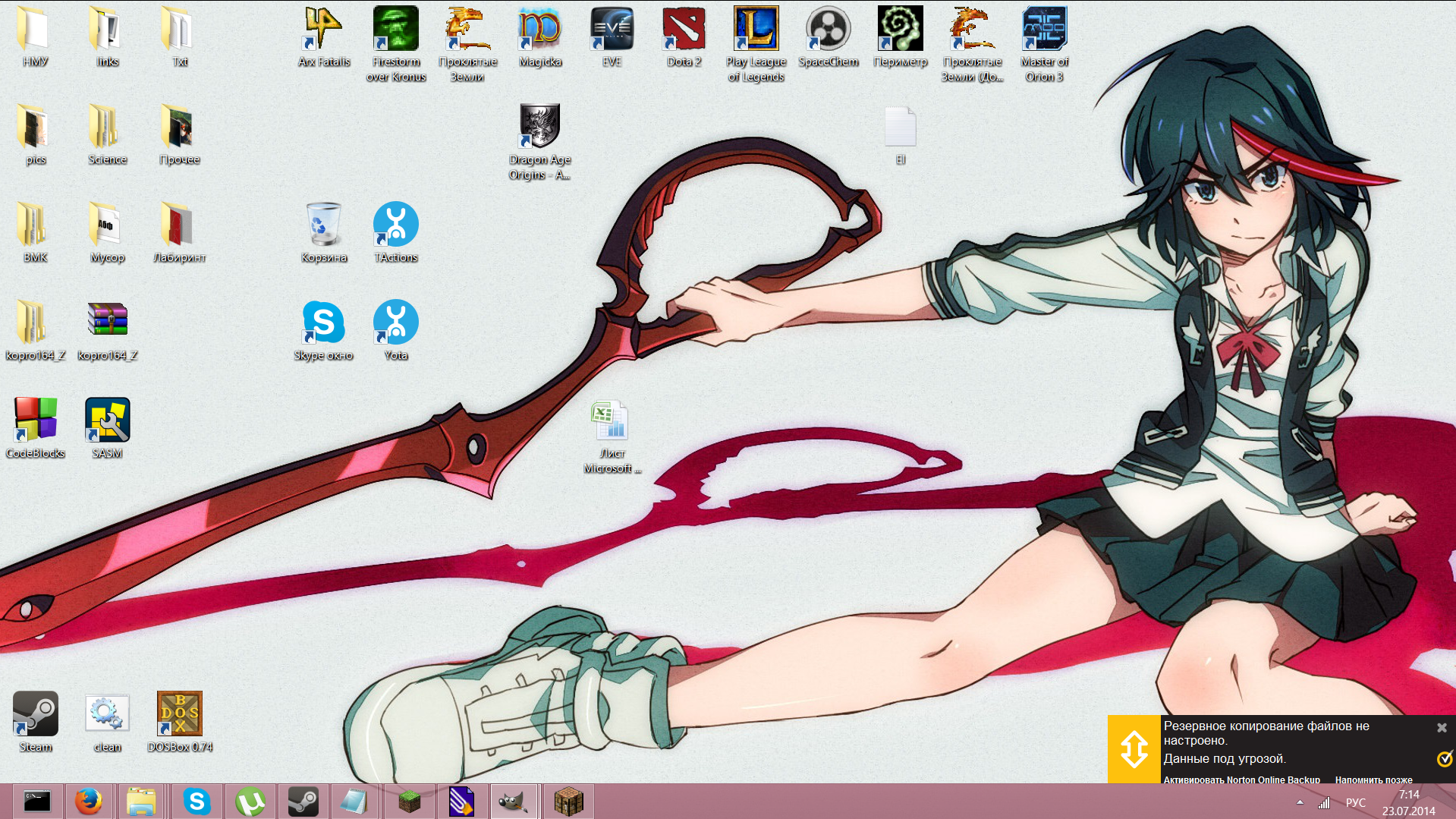Click the TActions shortcut icon

tap(396, 232)
